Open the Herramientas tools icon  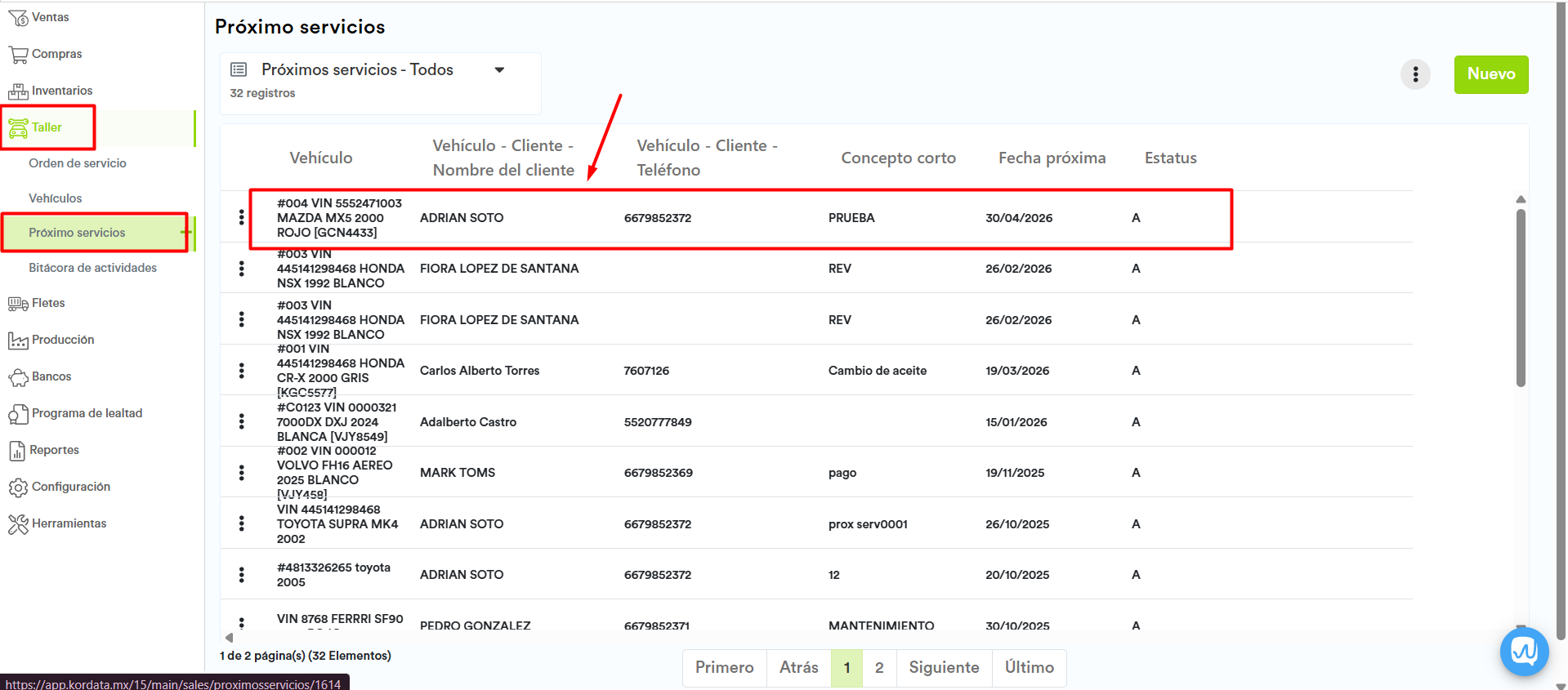(x=18, y=524)
